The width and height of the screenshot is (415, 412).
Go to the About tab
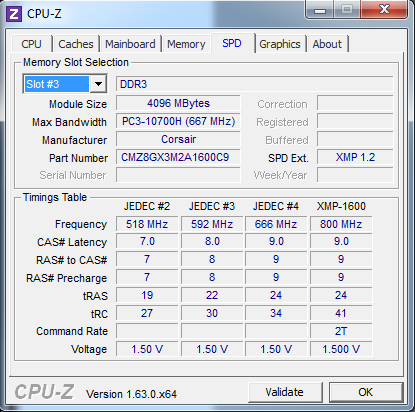point(327,44)
